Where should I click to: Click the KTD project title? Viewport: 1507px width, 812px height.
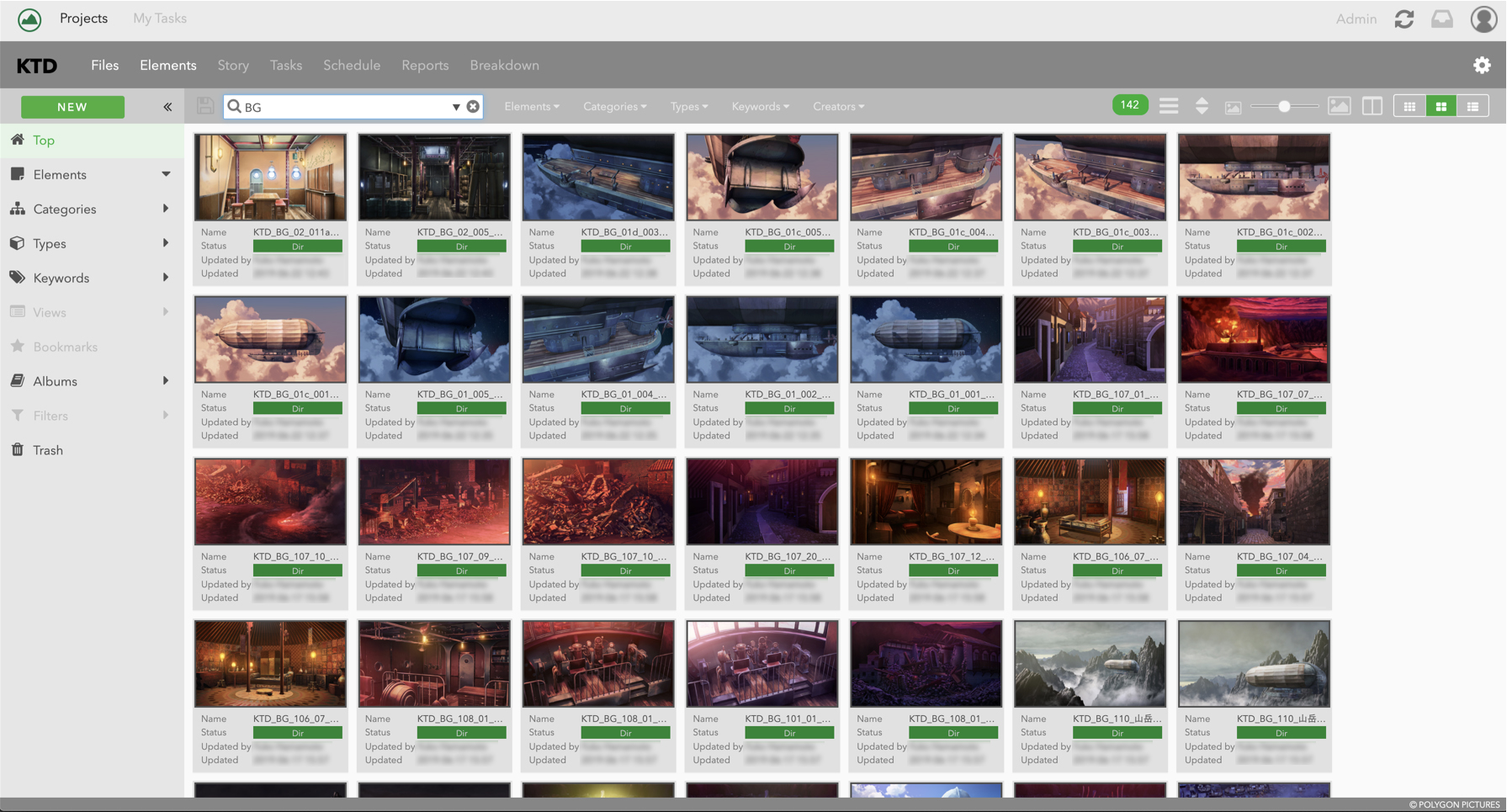click(37, 66)
